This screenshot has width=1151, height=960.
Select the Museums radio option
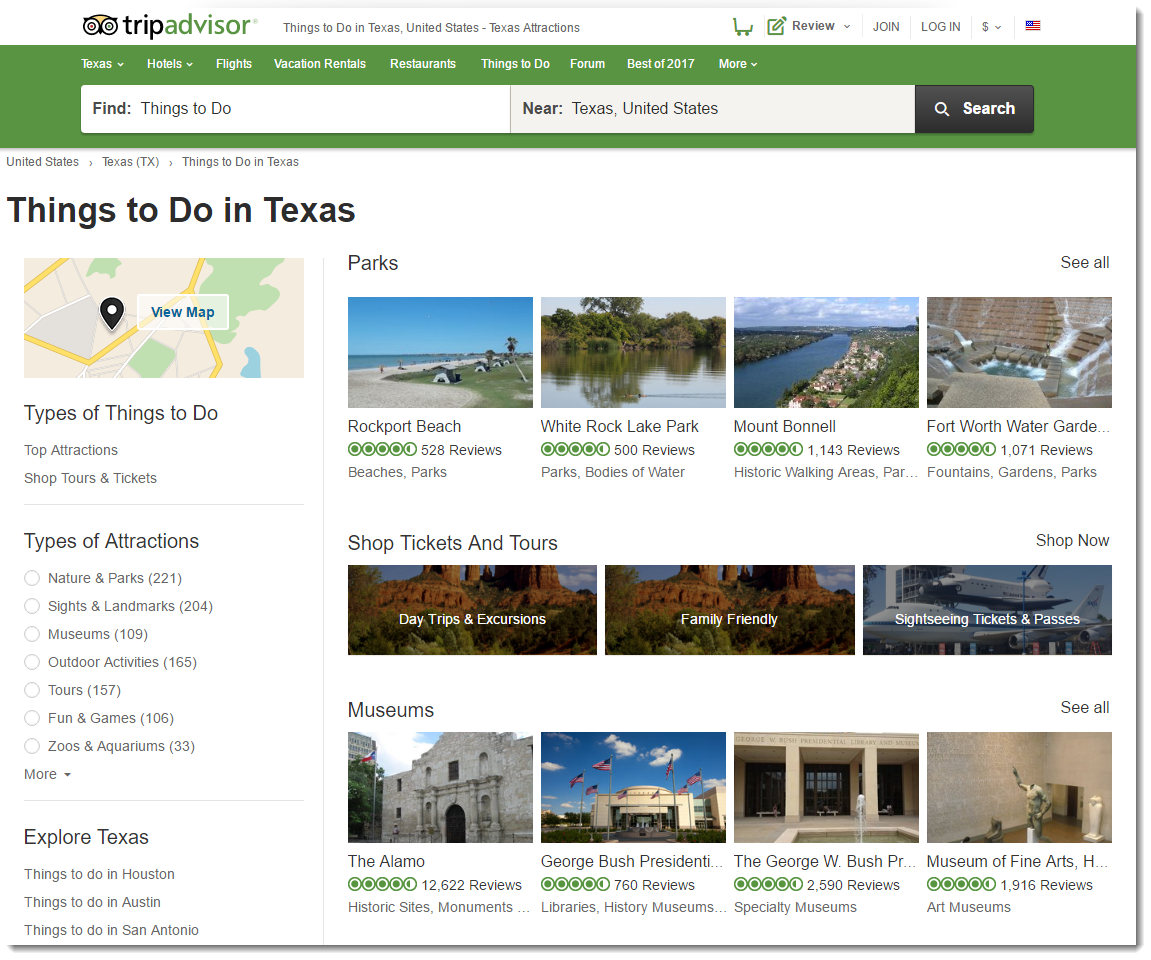coord(32,634)
